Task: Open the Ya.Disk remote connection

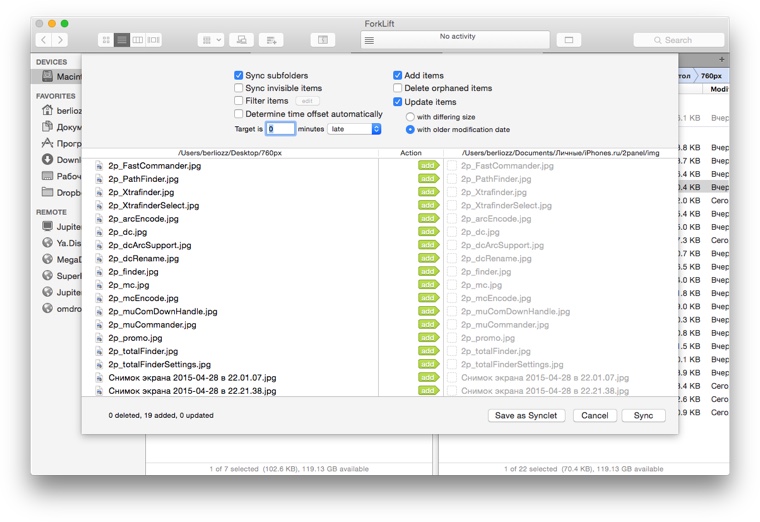Action: pyautogui.click(x=61, y=243)
